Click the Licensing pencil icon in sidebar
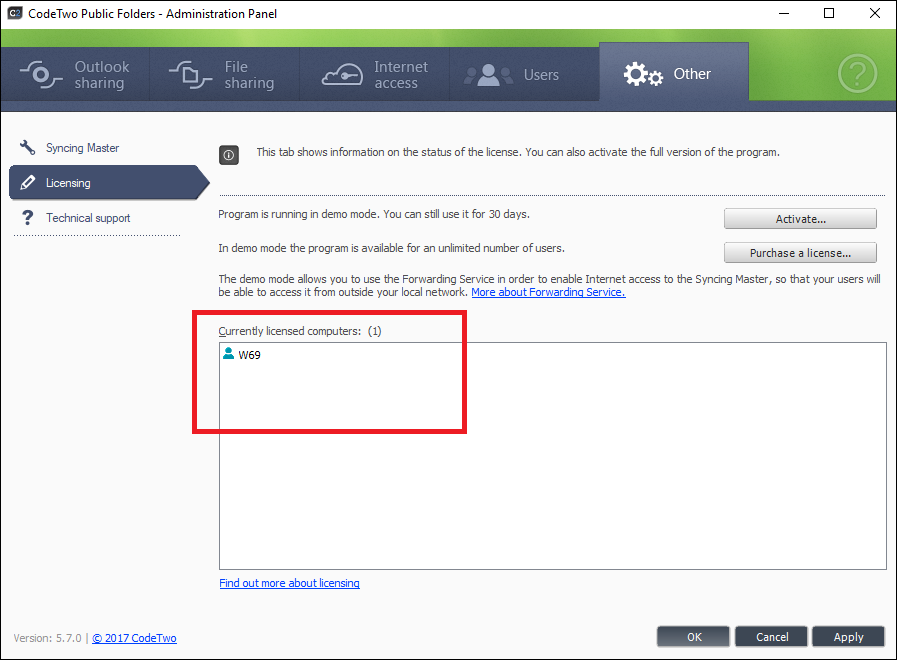Screen dimensions: 897x660 (x=28, y=182)
